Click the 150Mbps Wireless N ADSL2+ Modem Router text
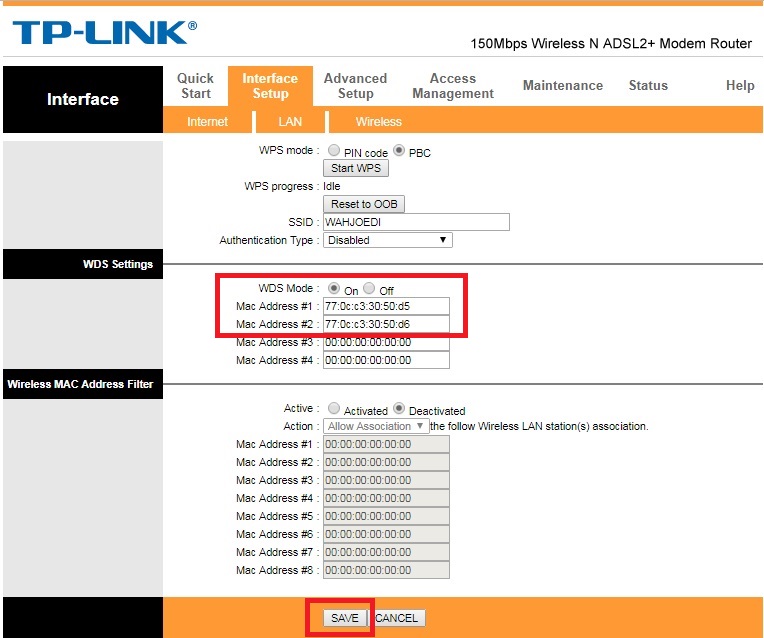This screenshot has width=764, height=638. click(x=611, y=43)
